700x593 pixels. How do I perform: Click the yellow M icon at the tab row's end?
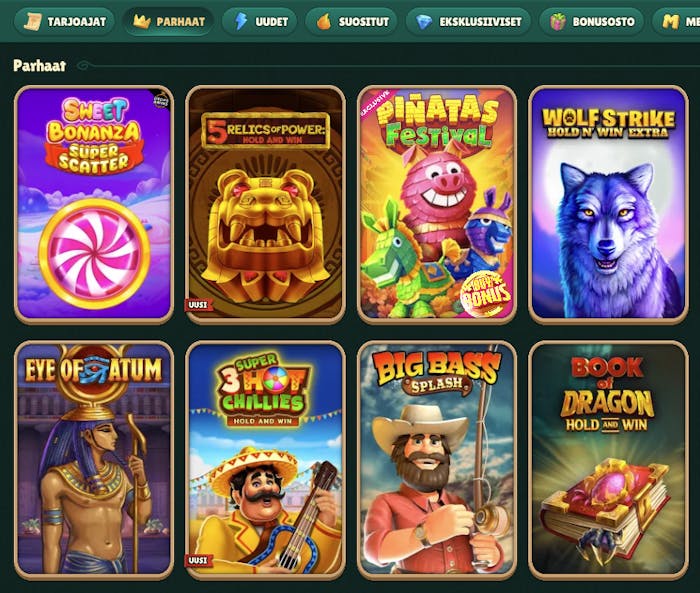670,21
